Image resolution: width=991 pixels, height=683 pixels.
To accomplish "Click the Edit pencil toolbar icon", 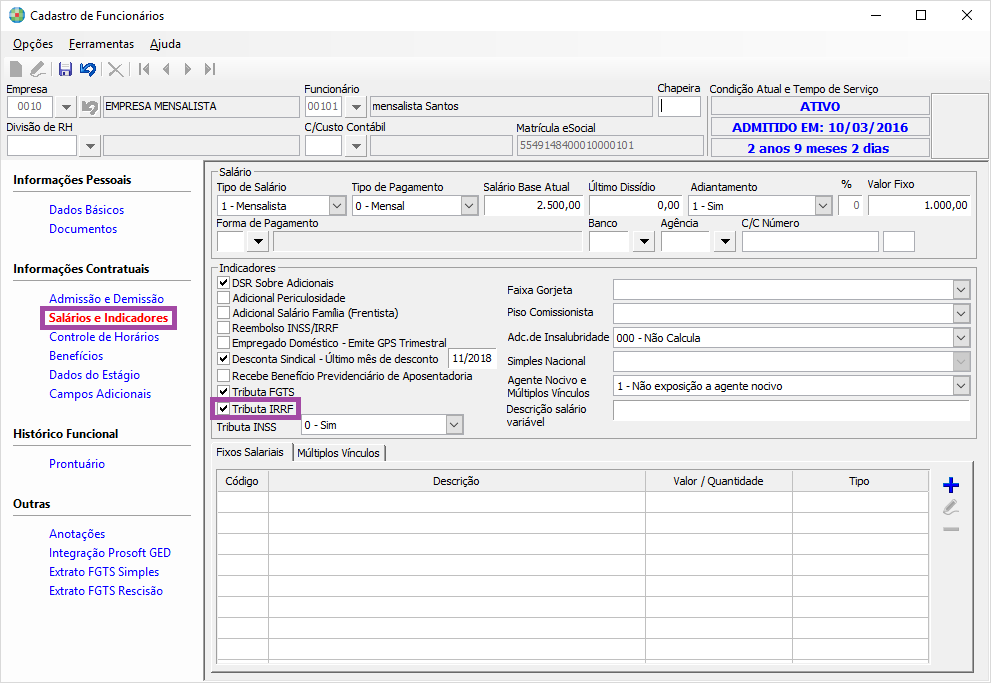I will [x=38, y=69].
